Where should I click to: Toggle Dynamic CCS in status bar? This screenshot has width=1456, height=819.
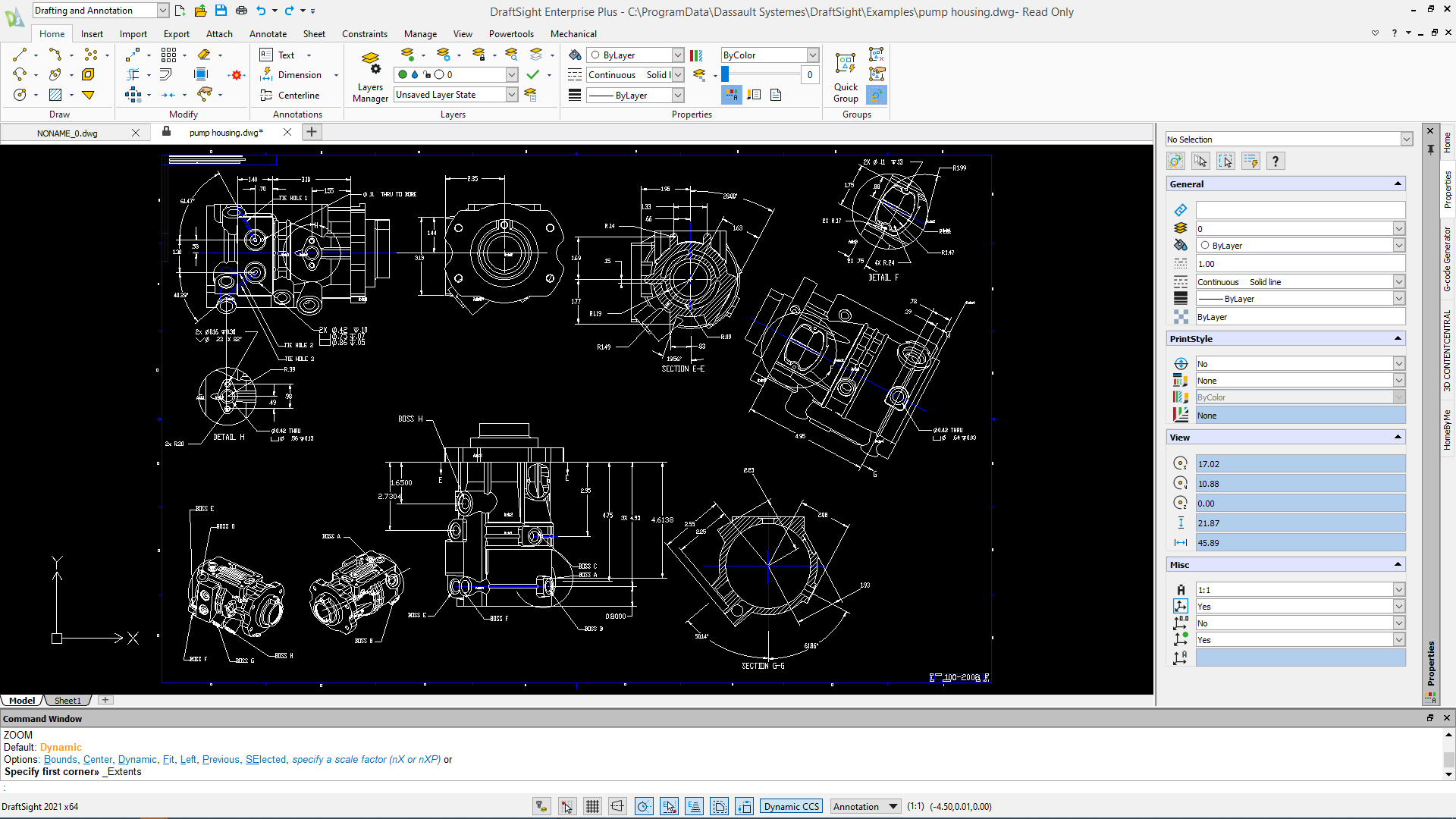(x=792, y=806)
